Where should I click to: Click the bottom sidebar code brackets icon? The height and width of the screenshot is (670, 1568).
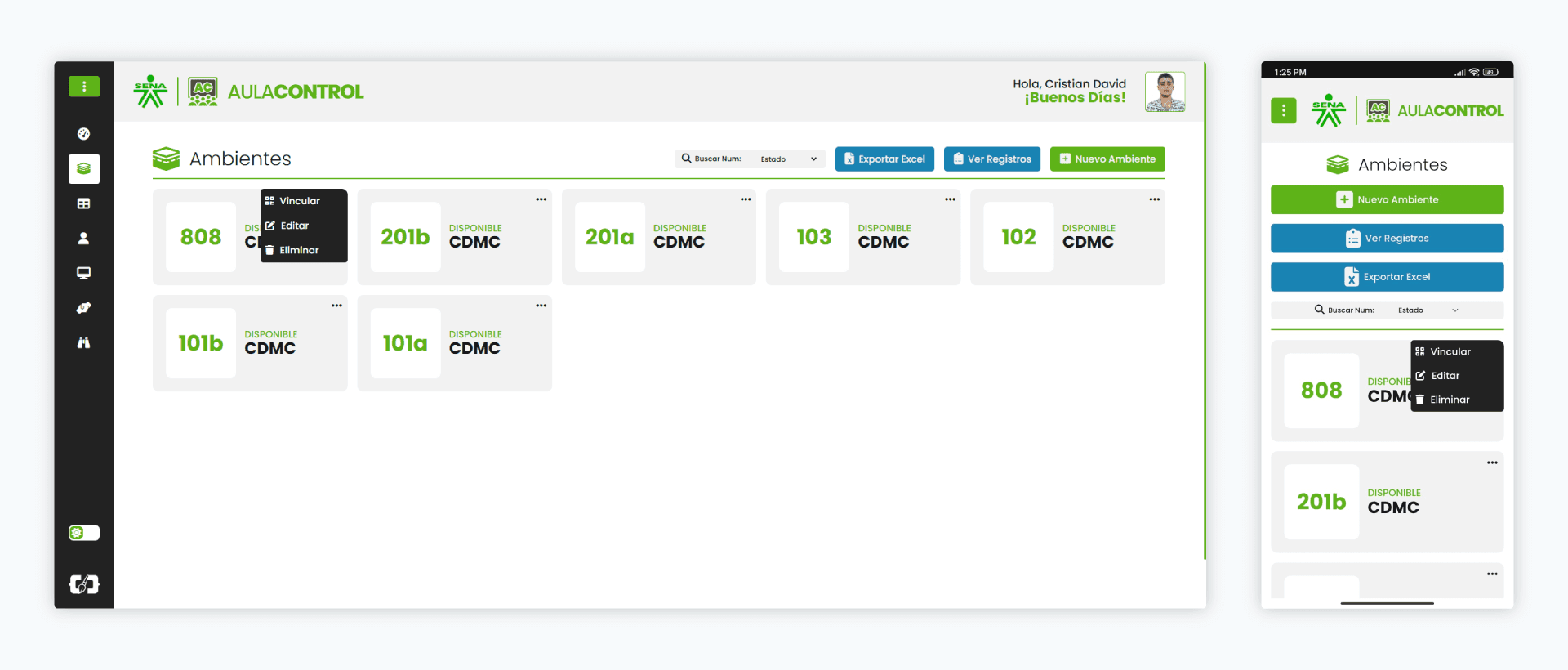tap(83, 583)
